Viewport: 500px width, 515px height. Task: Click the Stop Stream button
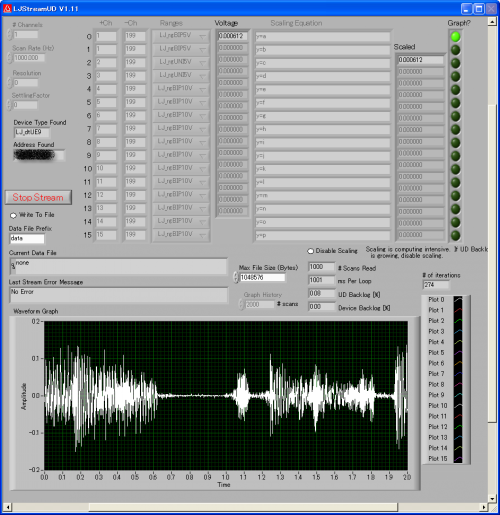38,197
